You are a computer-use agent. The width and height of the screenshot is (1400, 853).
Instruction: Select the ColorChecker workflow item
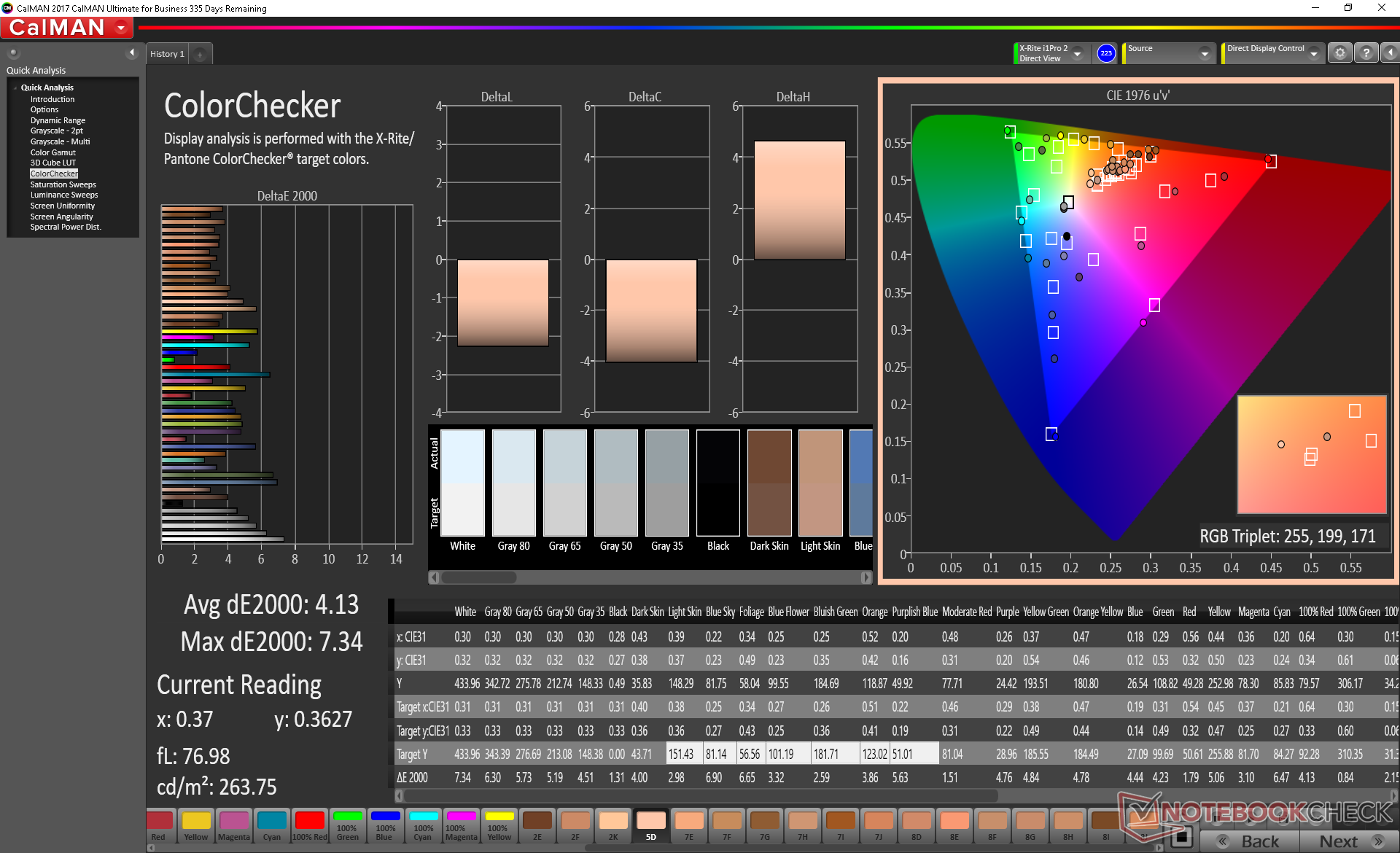point(54,174)
